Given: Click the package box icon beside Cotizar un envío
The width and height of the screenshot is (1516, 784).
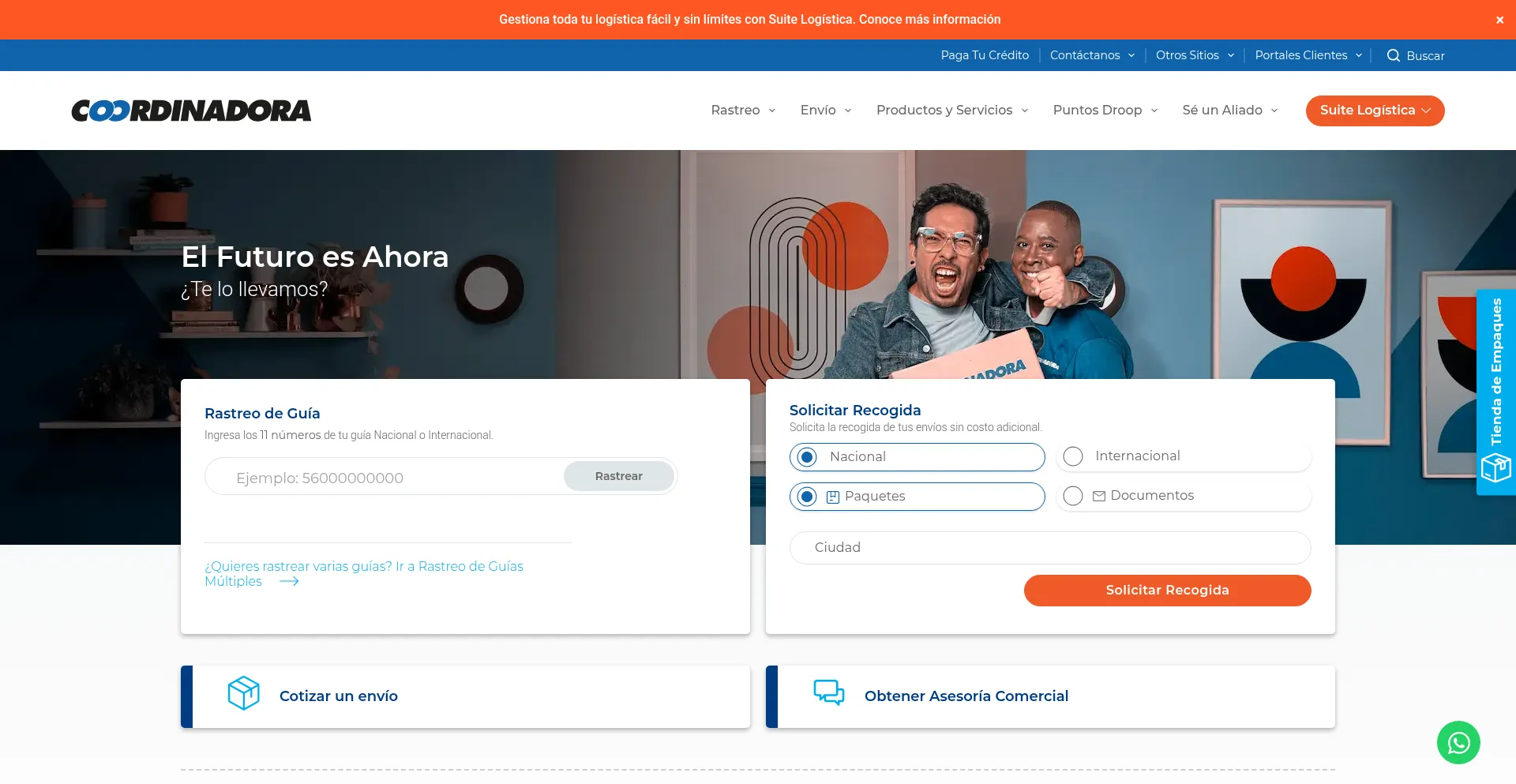Looking at the screenshot, I should point(243,693).
